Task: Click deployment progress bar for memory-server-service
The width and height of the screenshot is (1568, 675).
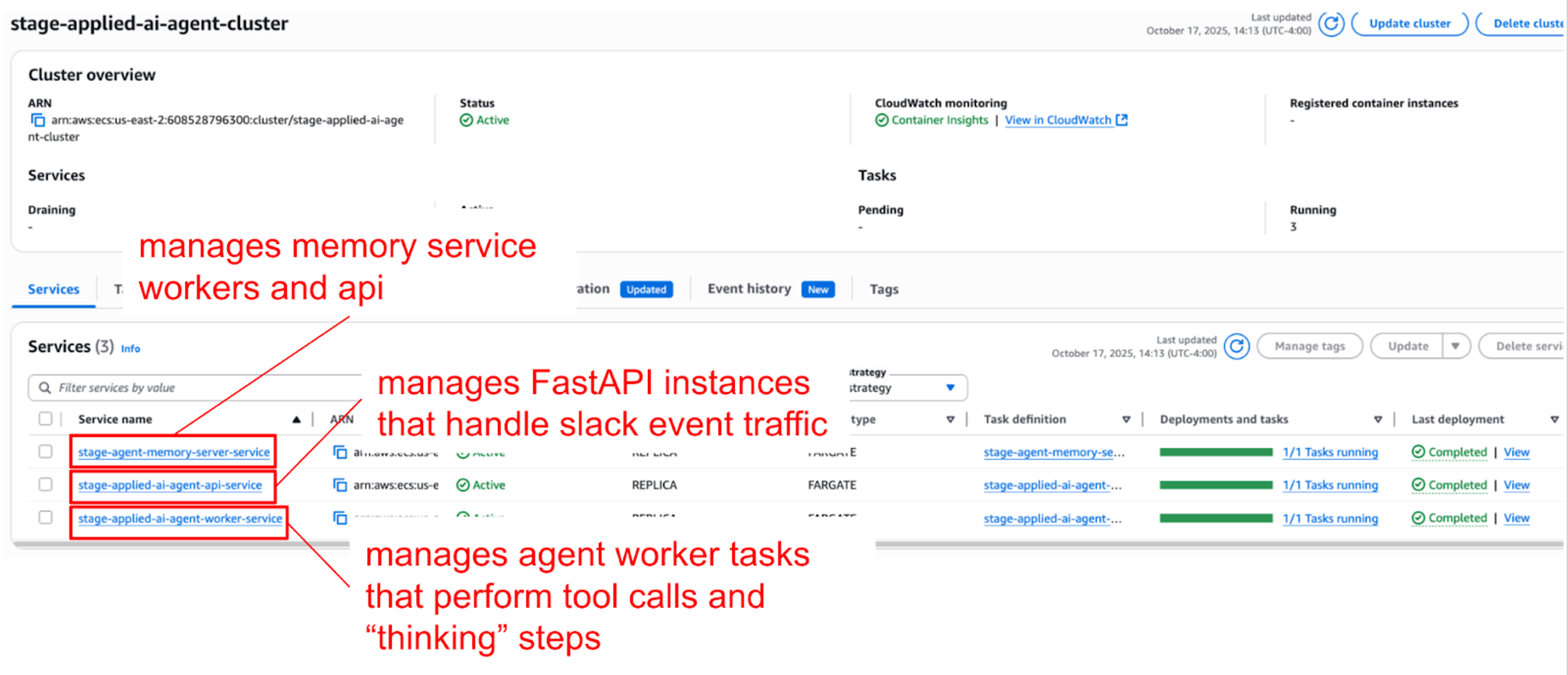Action: pos(1216,452)
